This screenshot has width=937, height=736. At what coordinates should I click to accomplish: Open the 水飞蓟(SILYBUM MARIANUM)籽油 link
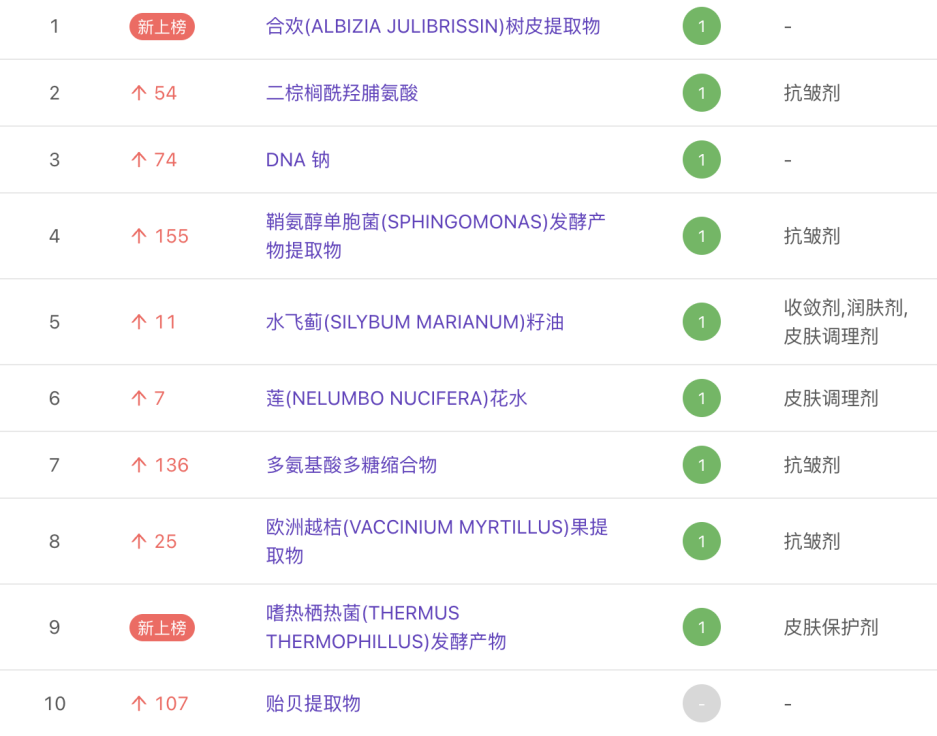[415, 322]
